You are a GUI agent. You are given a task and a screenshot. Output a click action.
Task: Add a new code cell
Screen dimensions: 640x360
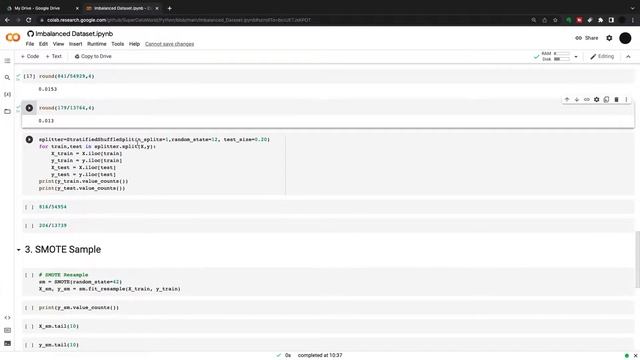click(30, 56)
